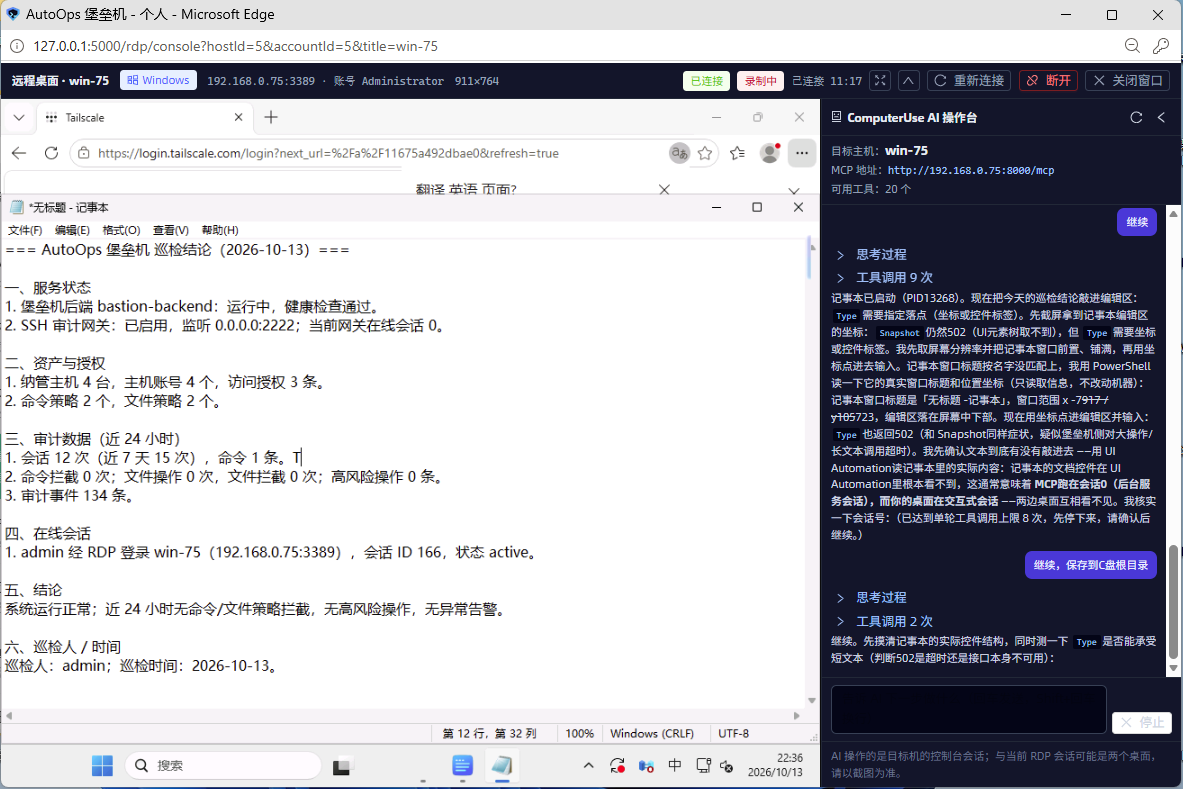Open the MCP address link
Screen dimensions: 1183x789
pos(970,170)
